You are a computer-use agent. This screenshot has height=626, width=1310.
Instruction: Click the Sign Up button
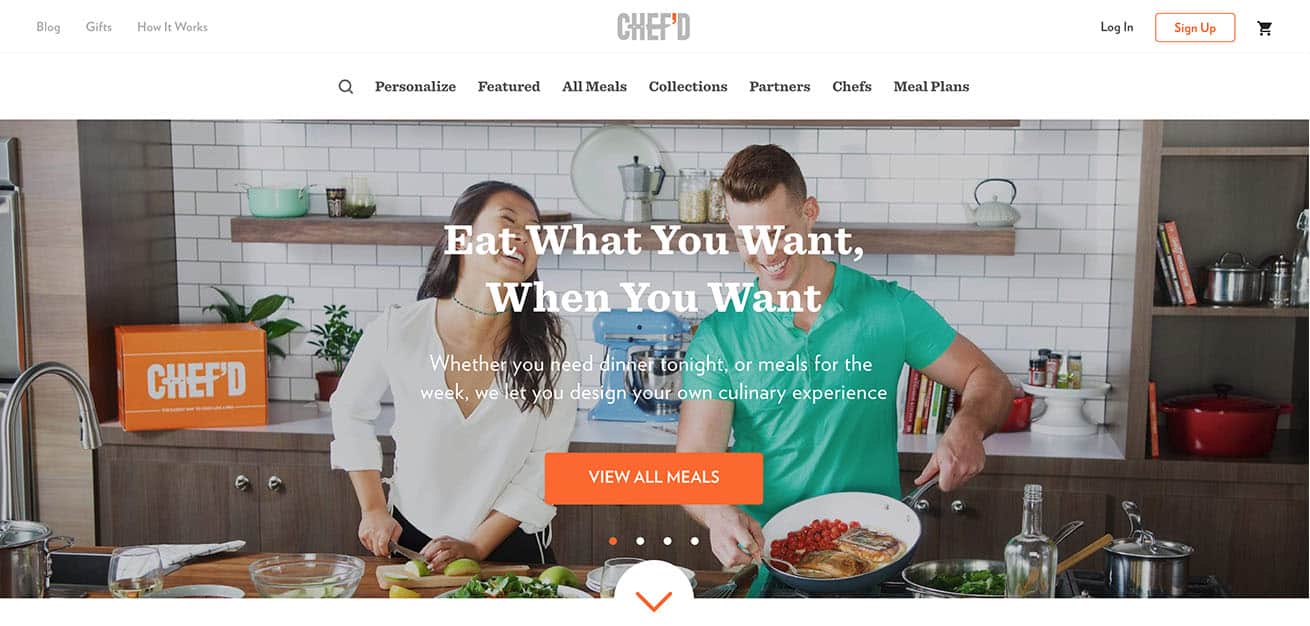tap(1195, 28)
